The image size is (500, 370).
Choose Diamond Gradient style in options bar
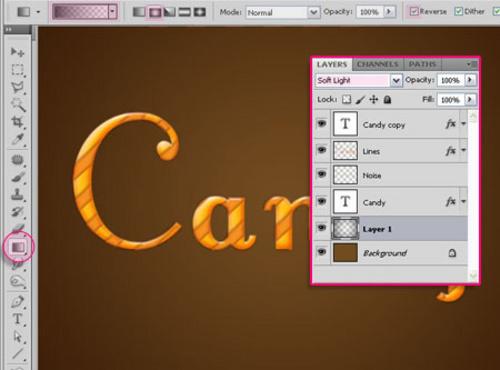200,12
